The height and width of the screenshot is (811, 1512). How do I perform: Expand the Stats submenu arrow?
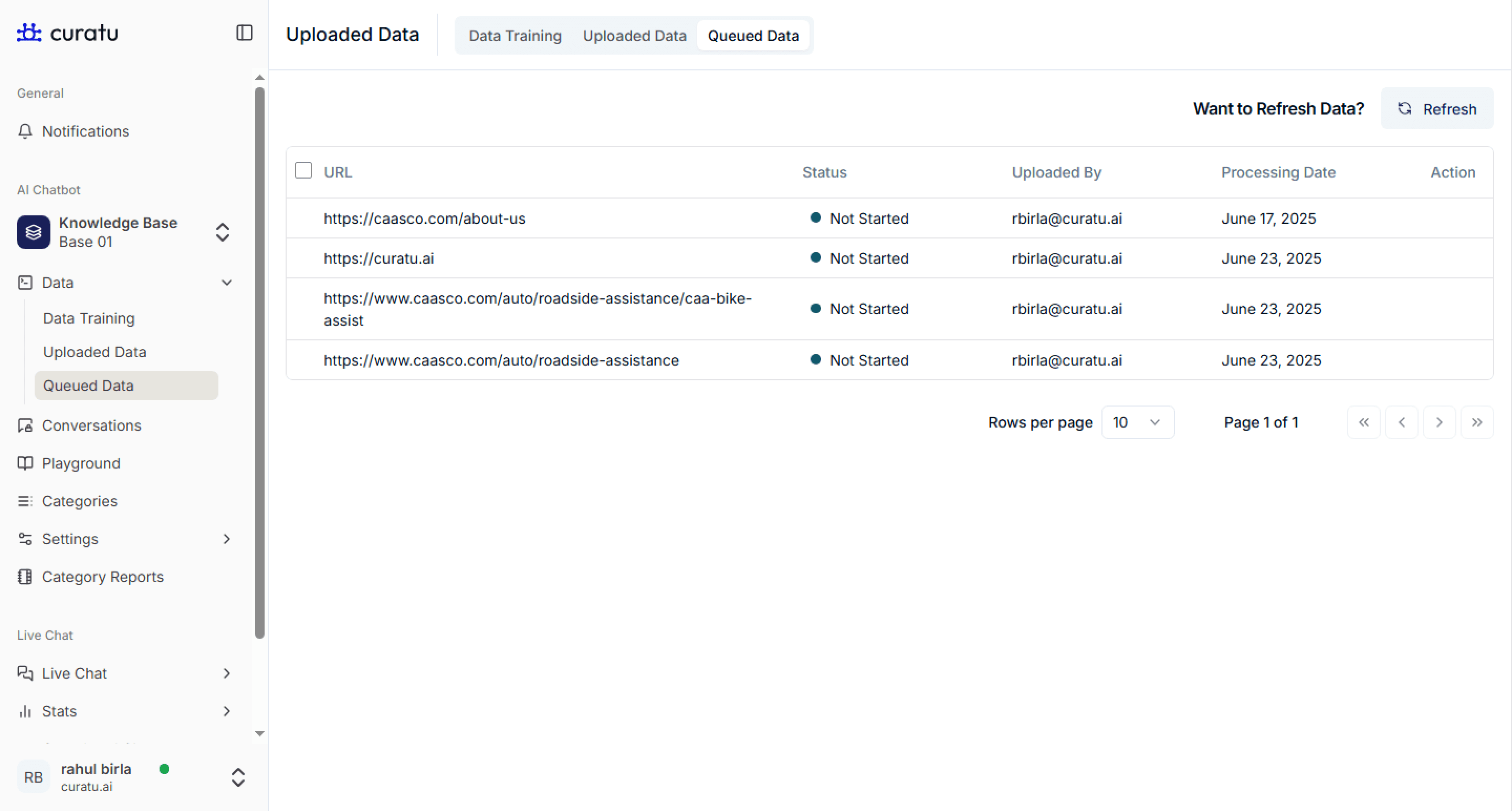[x=227, y=711]
